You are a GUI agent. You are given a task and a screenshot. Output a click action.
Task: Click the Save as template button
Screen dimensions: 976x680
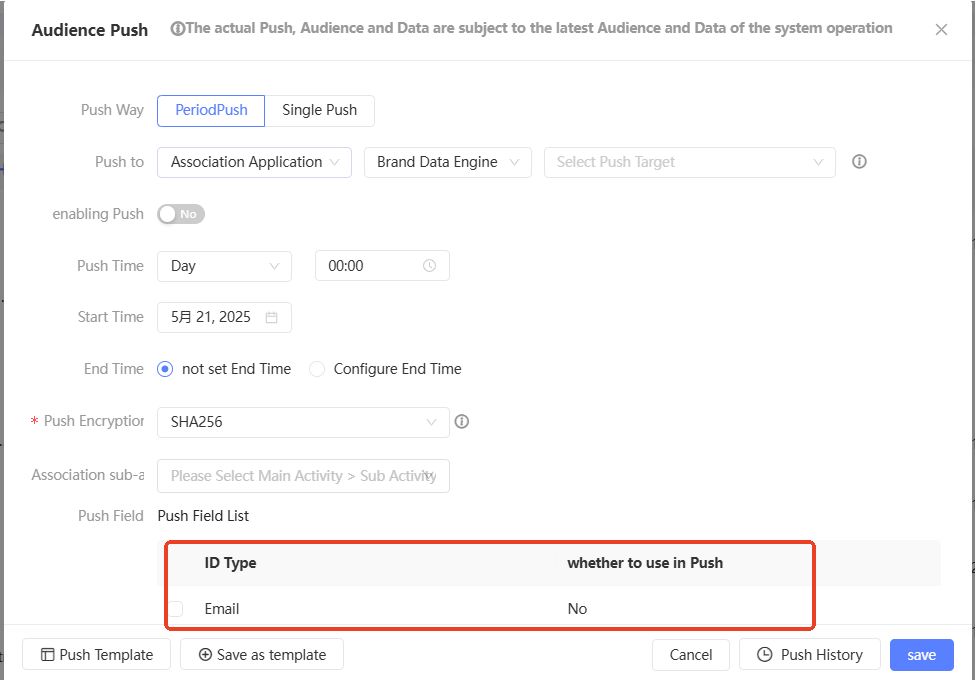[x=262, y=655]
